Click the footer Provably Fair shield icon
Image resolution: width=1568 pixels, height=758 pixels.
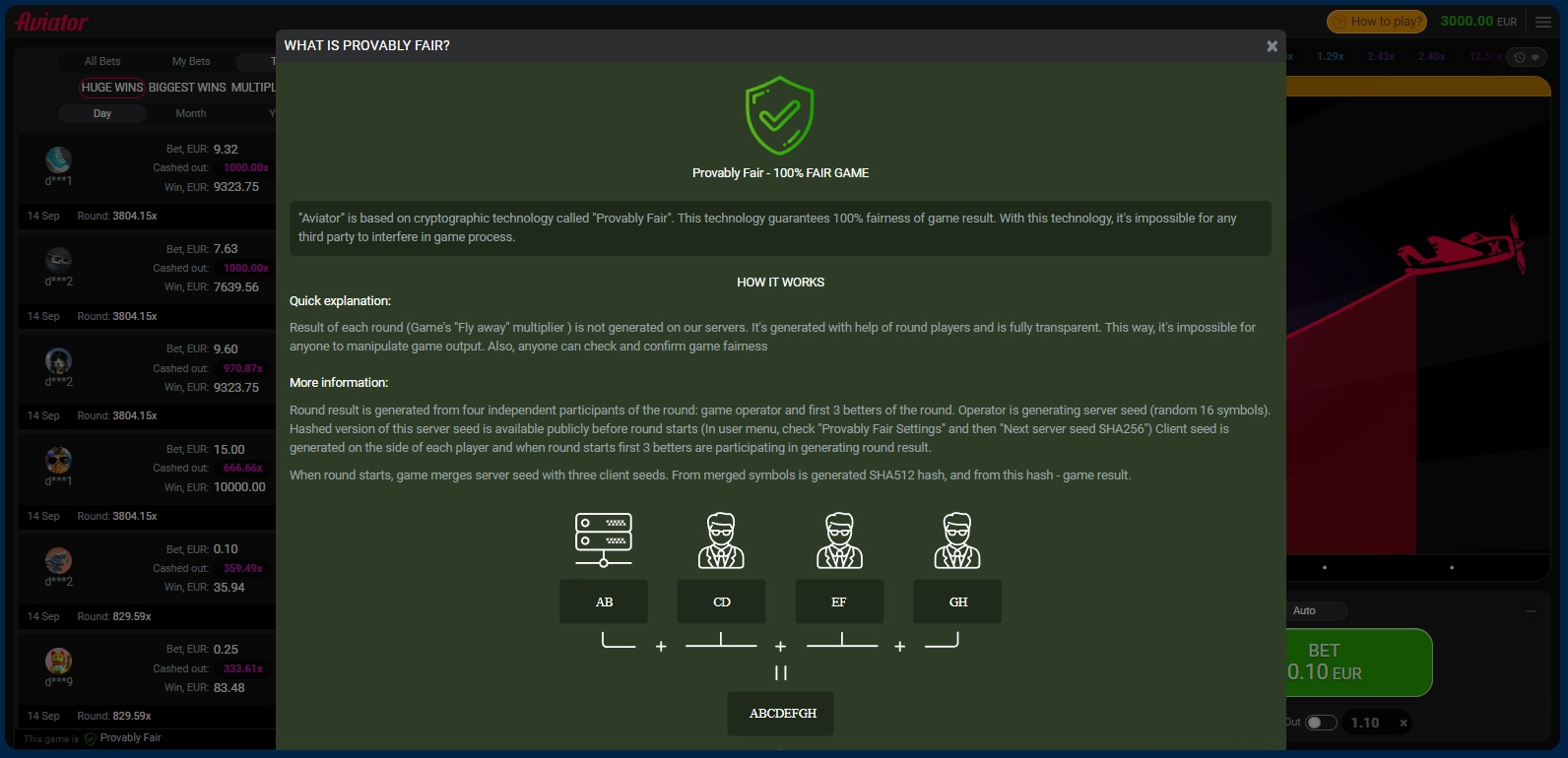coord(90,738)
